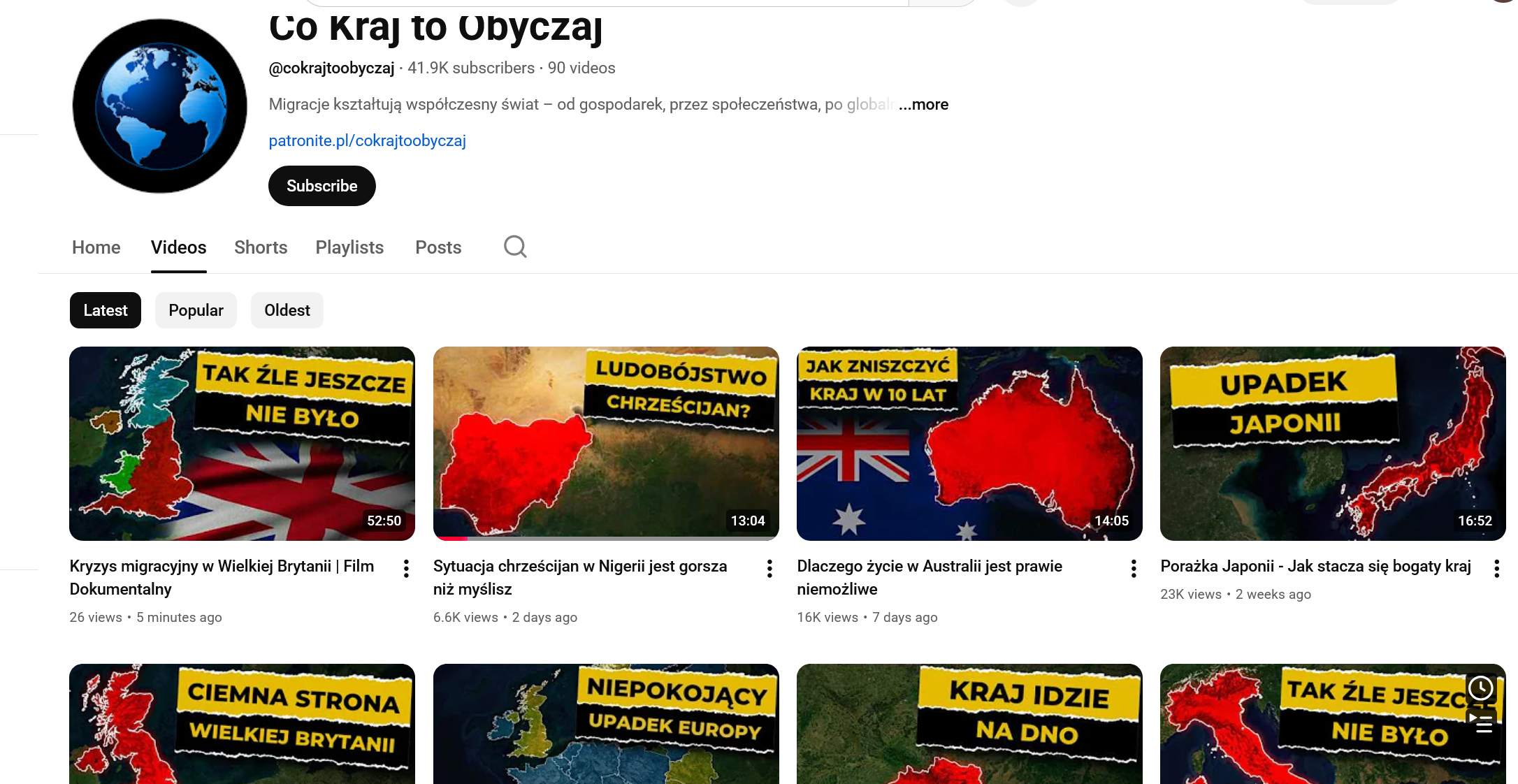Viewport: 1518px width, 784px height.
Task: Go to the channel Home tab
Action: 96,247
